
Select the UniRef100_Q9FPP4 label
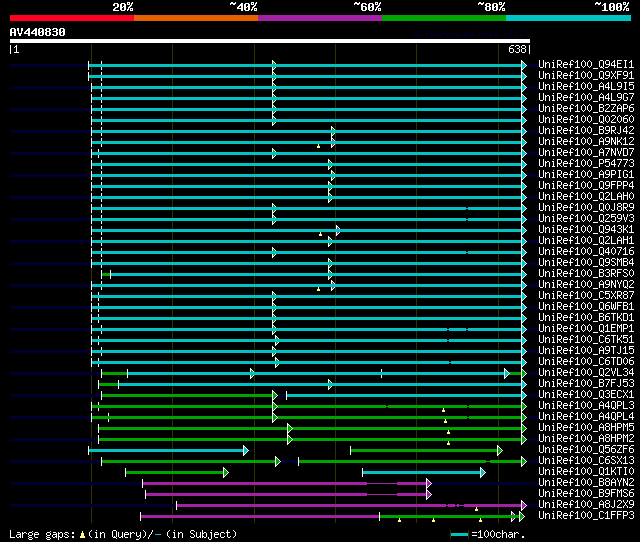coord(586,186)
